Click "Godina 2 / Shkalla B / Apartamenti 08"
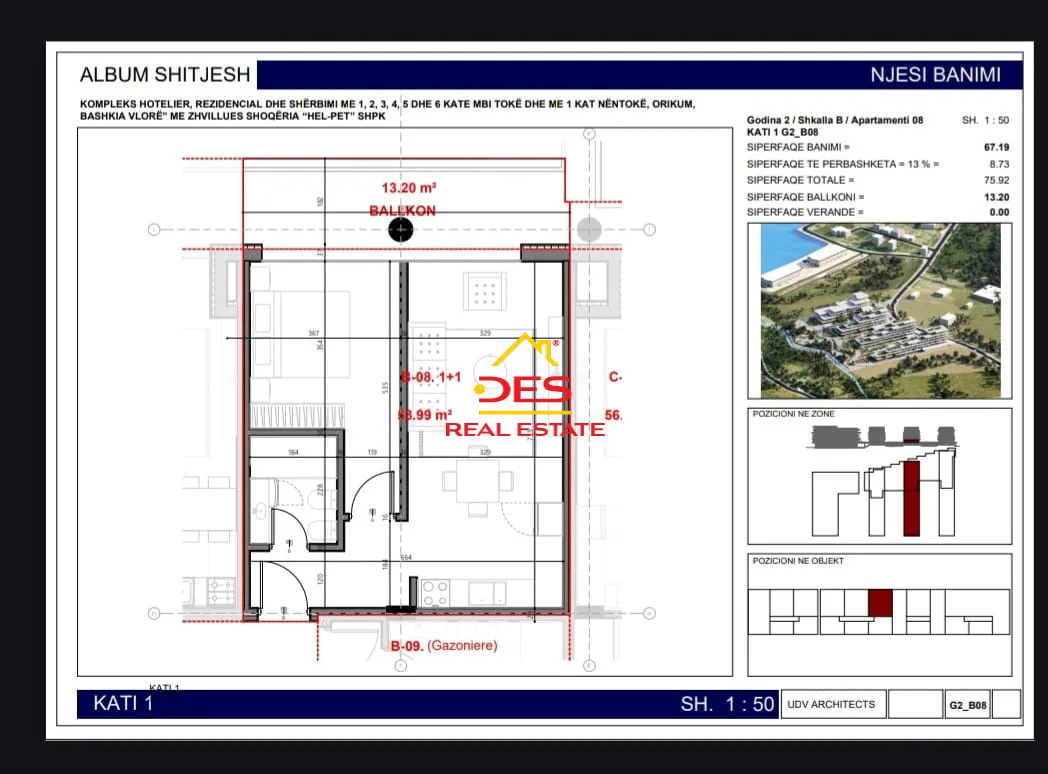This screenshot has width=1048, height=774. pos(835,120)
